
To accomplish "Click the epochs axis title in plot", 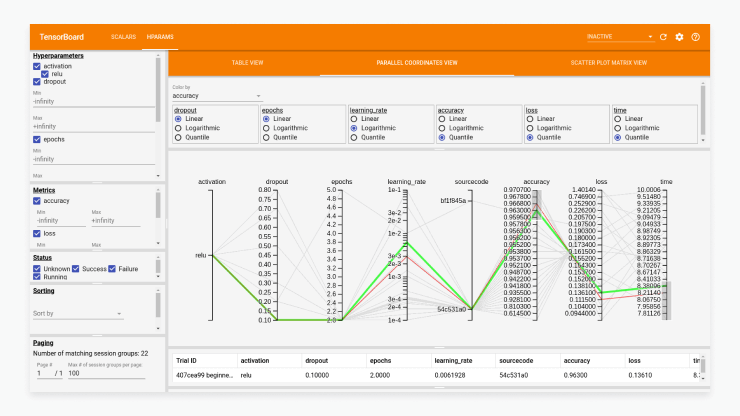I will point(342,182).
